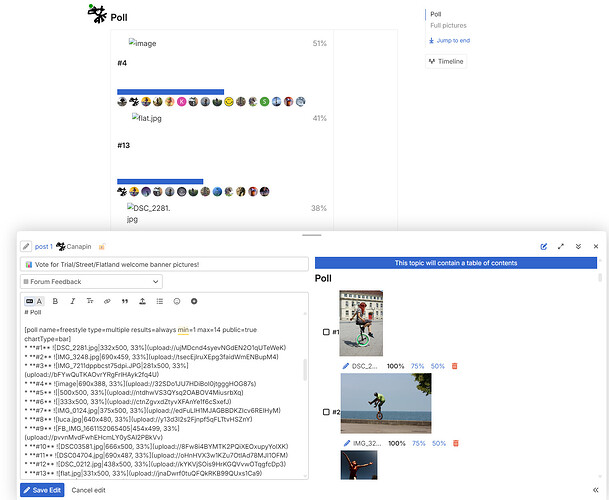Click the #13 poll result bar
This screenshot has width=609, height=500.
tap(160, 181)
